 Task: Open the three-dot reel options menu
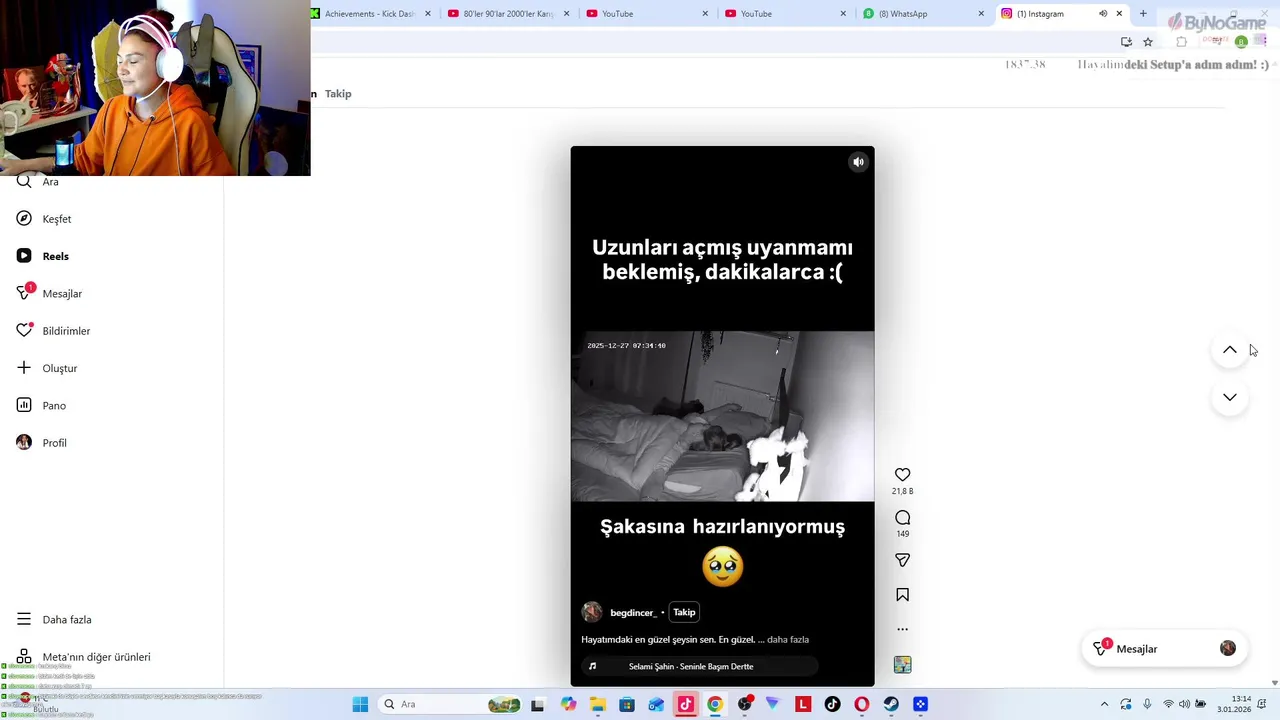[902, 629]
